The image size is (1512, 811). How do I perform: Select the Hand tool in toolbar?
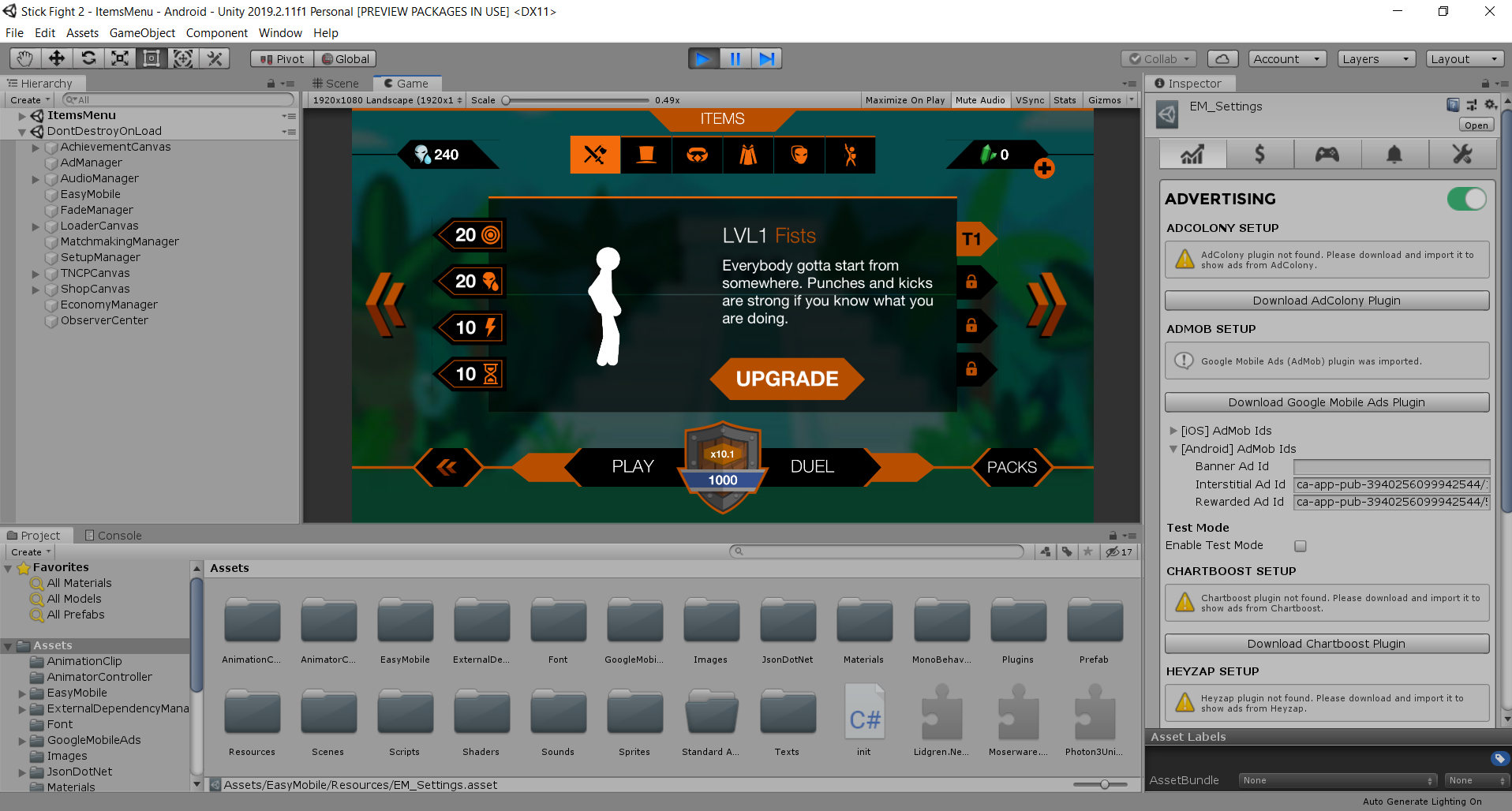tap(25, 58)
